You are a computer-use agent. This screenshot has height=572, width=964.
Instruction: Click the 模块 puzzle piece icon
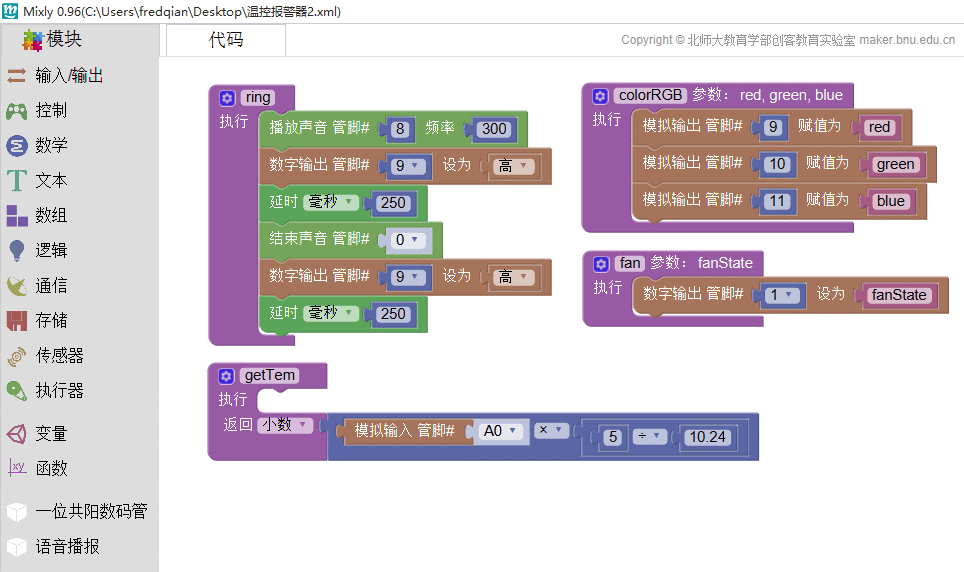pos(31,41)
